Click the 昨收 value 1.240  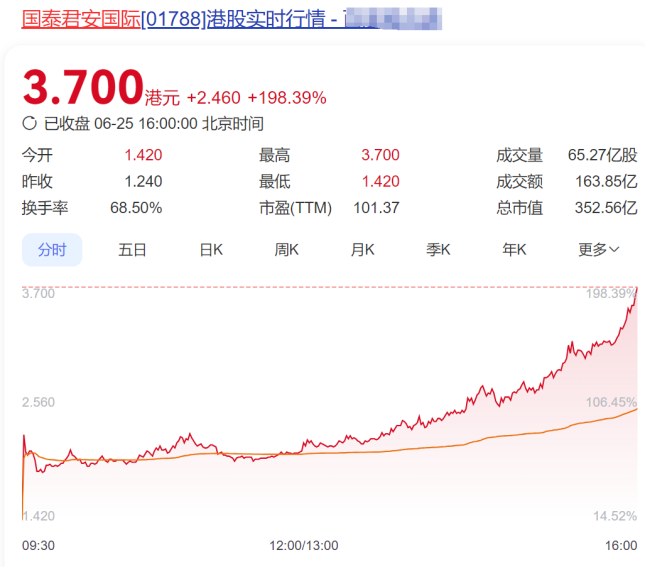click(x=143, y=181)
